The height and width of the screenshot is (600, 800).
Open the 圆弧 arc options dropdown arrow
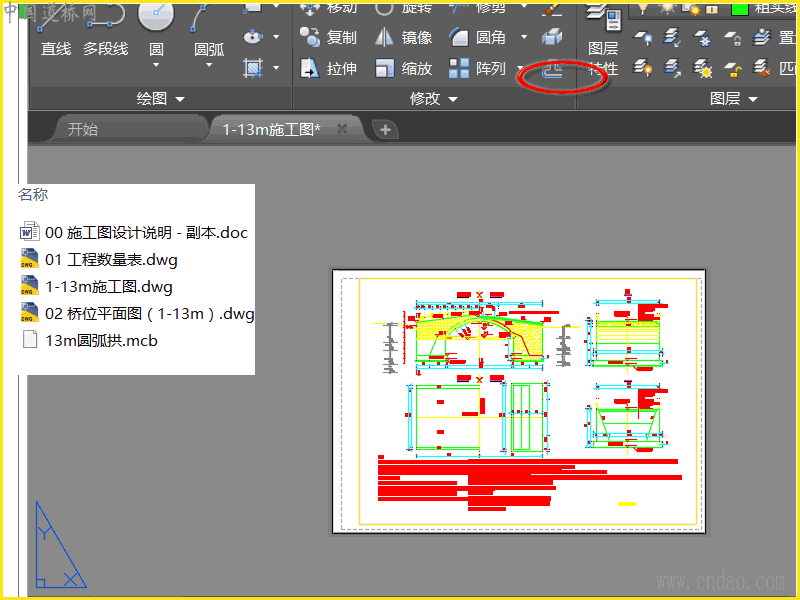click(x=209, y=65)
